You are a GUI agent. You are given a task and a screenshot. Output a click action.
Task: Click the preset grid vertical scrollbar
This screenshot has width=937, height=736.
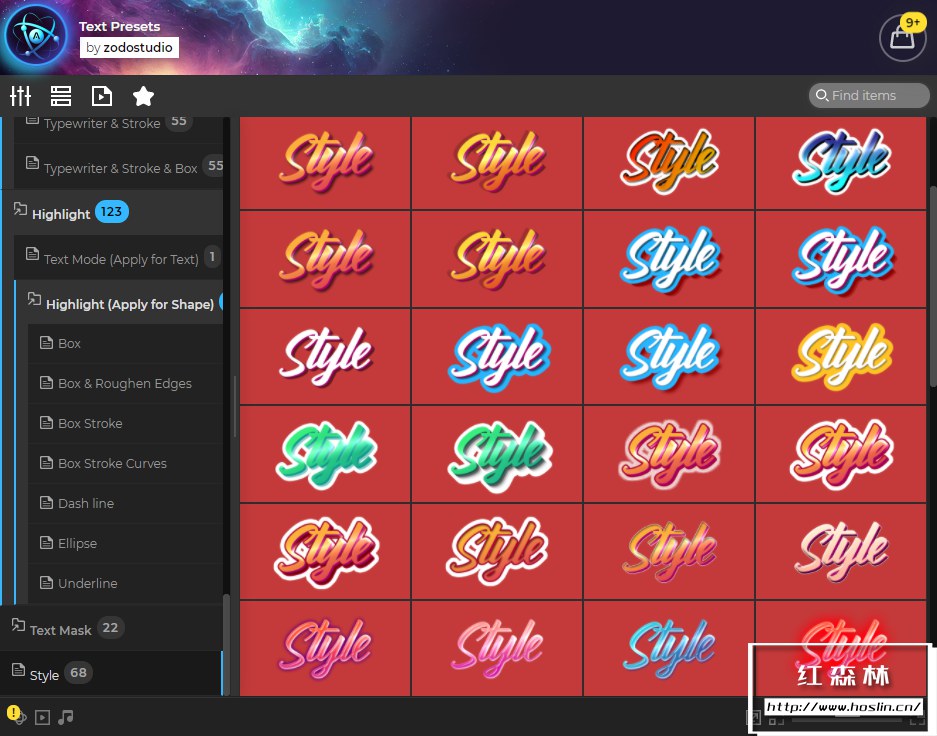[x=933, y=287]
